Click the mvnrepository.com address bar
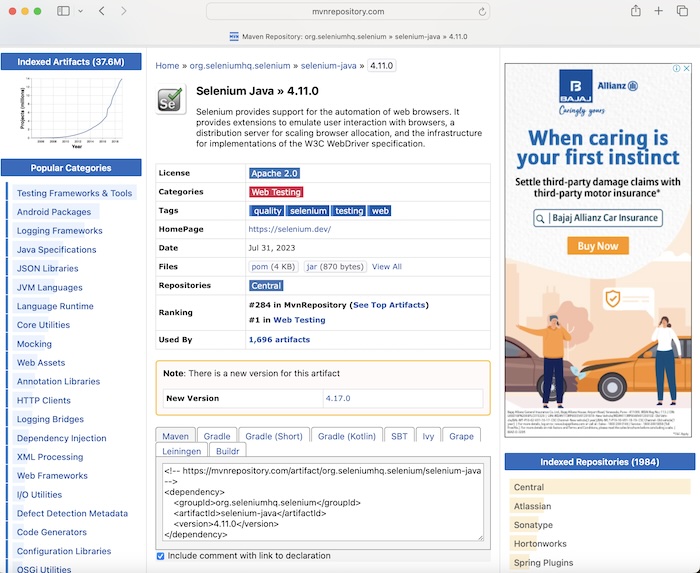This screenshot has height=573, width=700. click(348, 12)
